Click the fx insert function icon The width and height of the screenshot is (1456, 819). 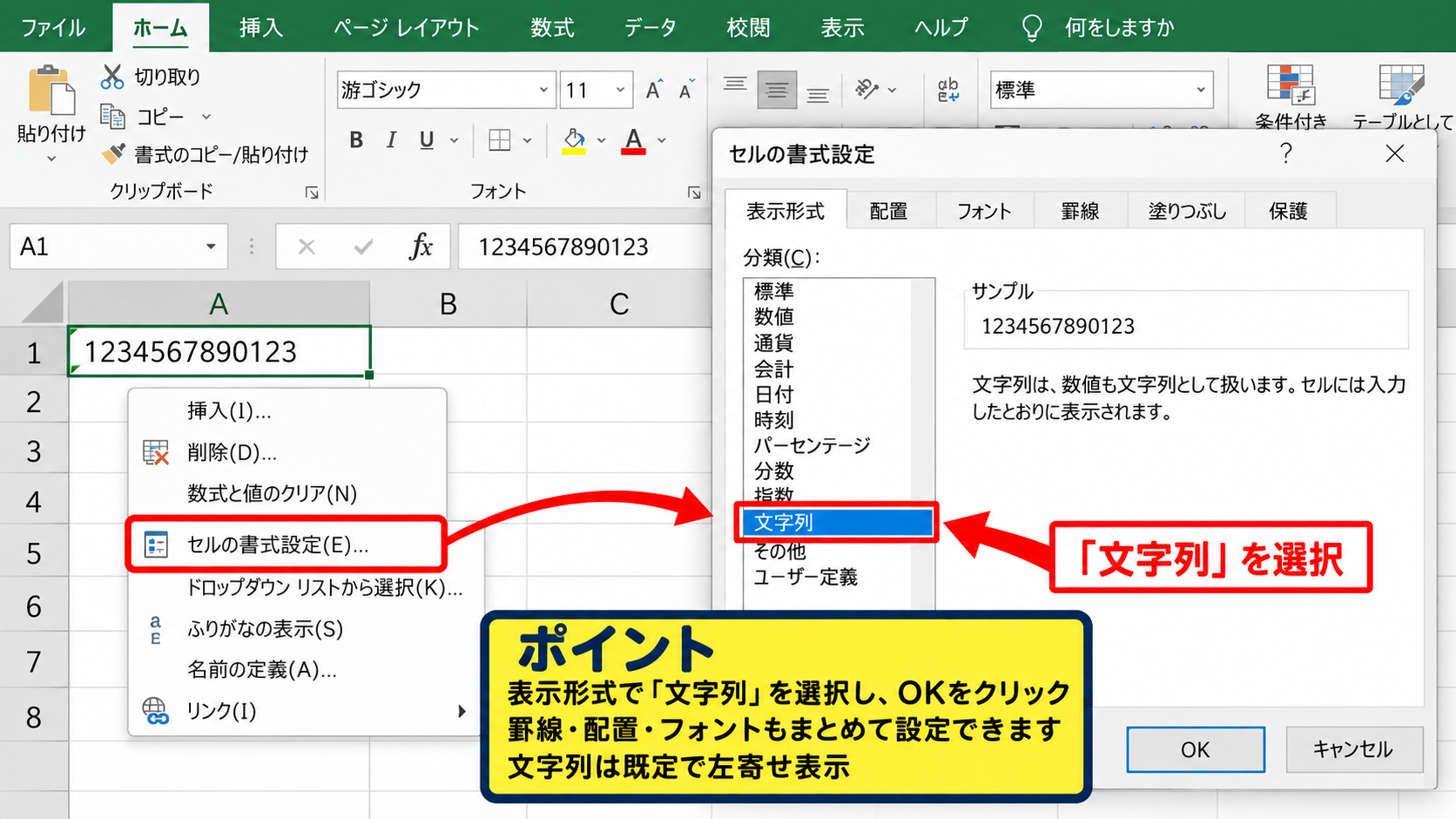click(421, 247)
